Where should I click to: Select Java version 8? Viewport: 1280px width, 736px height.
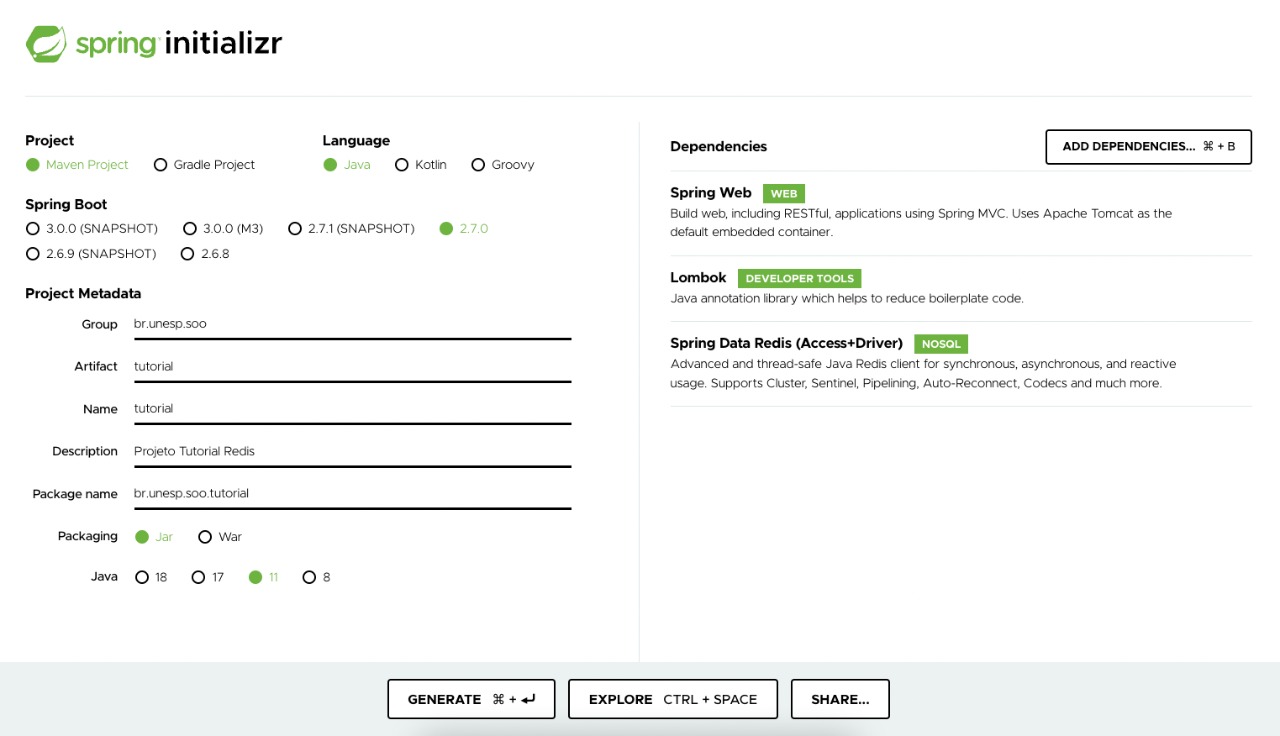coord(316,577)
